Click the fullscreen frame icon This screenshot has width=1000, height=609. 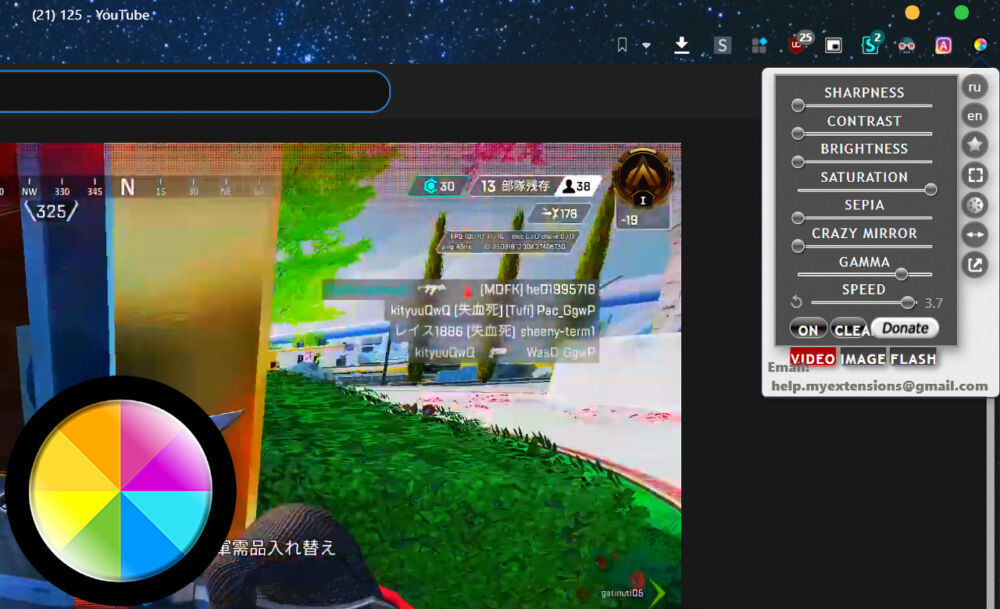974,175
